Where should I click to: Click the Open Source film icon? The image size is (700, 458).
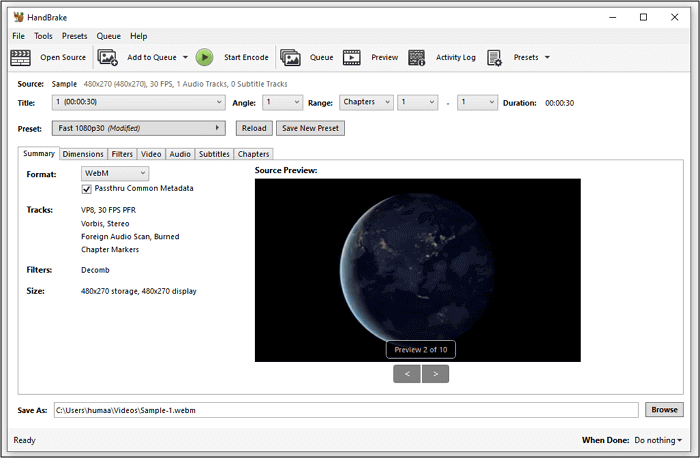click(21, 58)
